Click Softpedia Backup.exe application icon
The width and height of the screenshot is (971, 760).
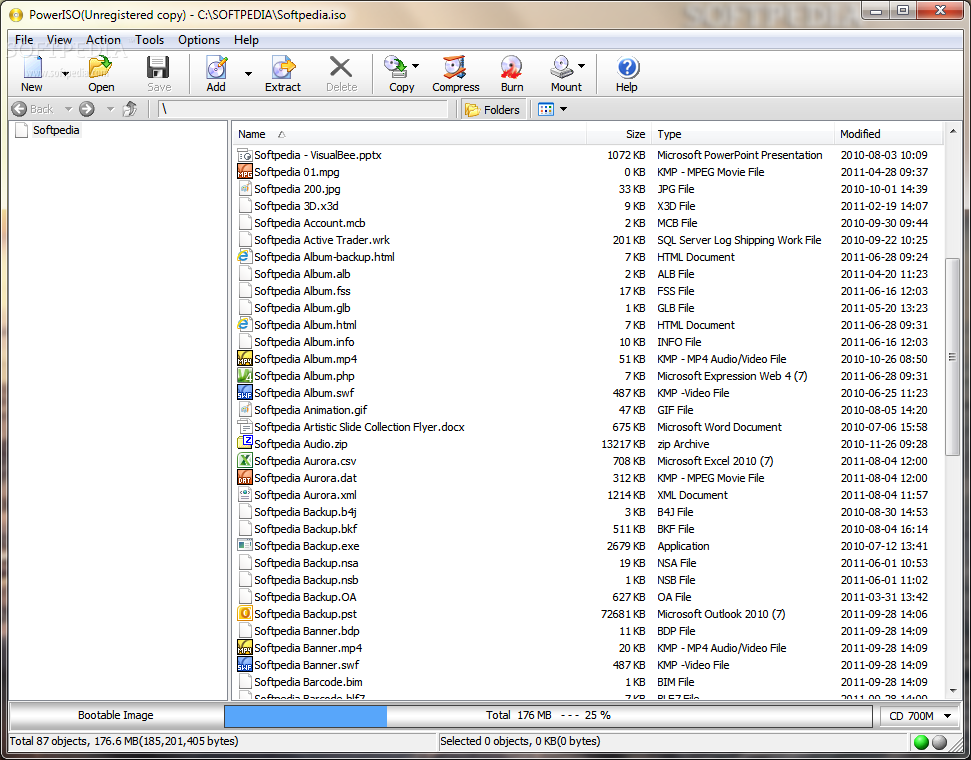[x=245, y=545]
